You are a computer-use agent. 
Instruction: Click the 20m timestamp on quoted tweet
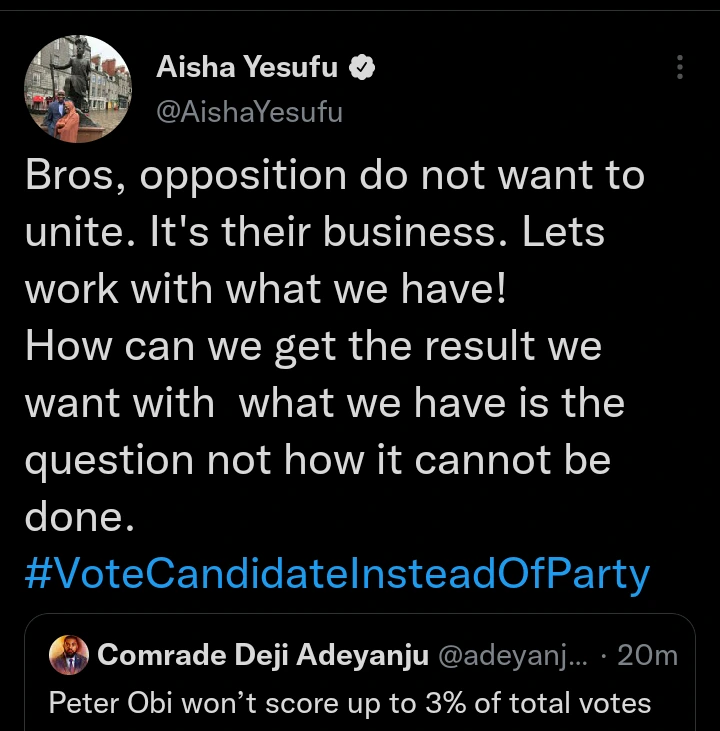tap(648, 656)
